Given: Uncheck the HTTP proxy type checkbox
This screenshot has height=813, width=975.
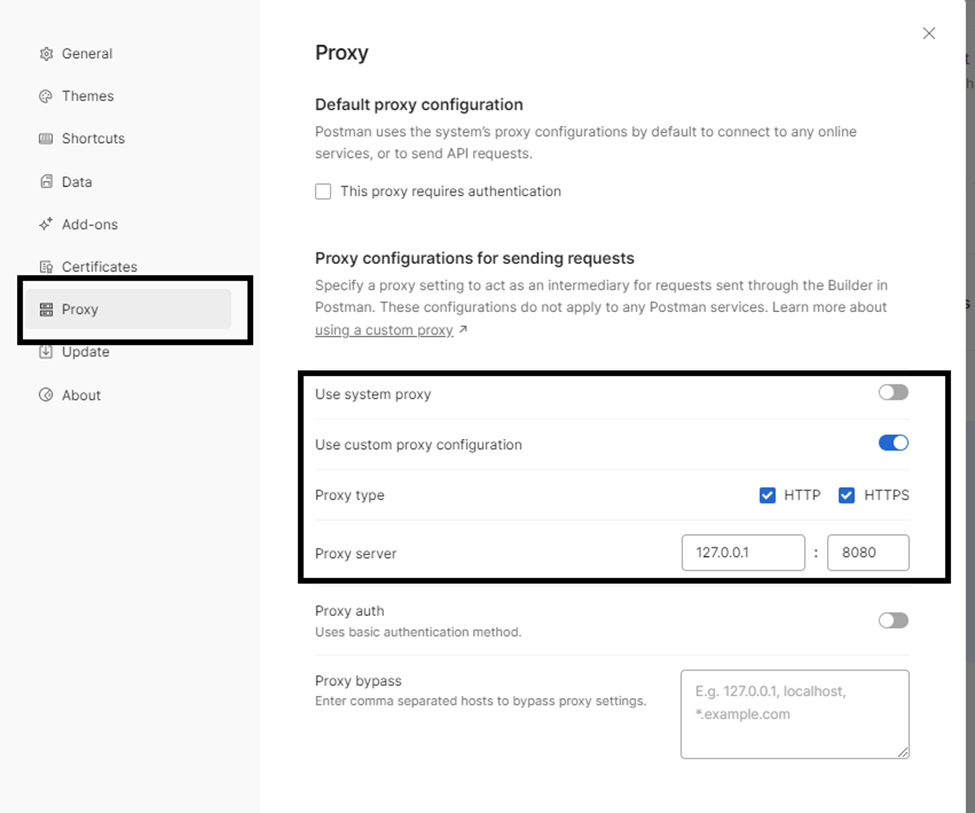Looking at the screenshot, I should [x=767, y=494].
